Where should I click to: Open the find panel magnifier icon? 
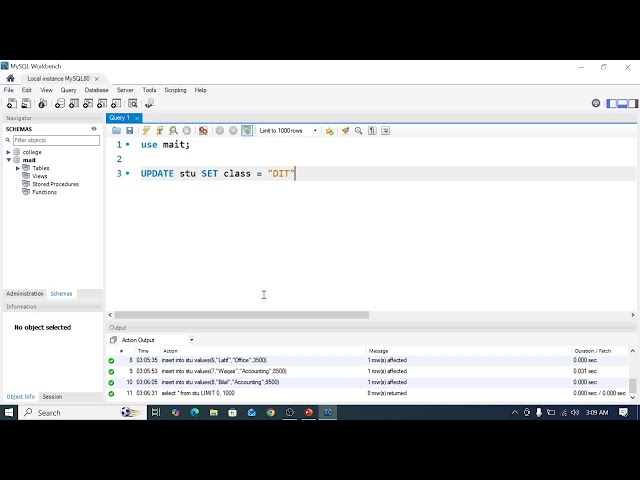point(358,131)
